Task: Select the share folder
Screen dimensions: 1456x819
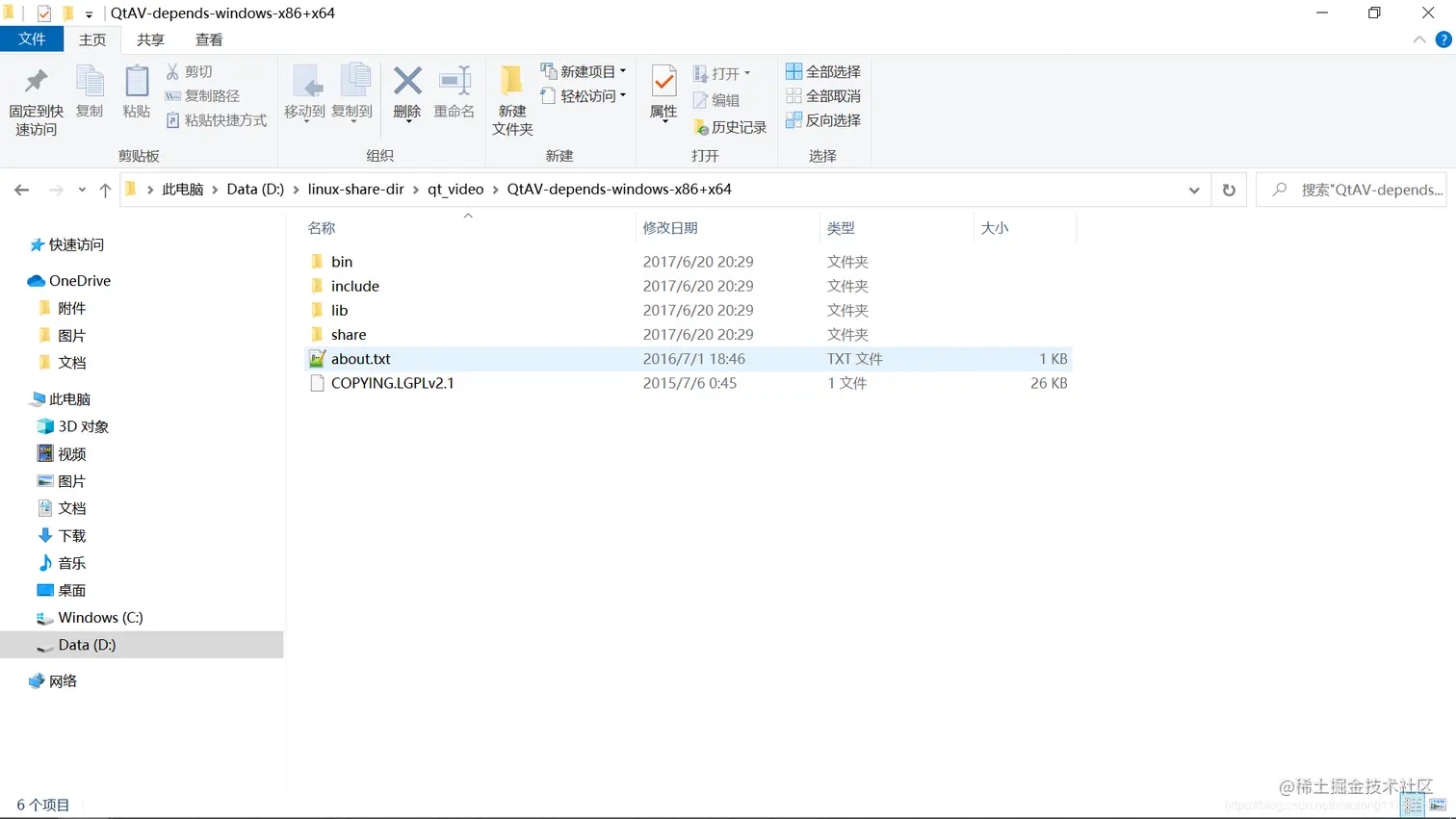Action: click(x=689, y=334)
